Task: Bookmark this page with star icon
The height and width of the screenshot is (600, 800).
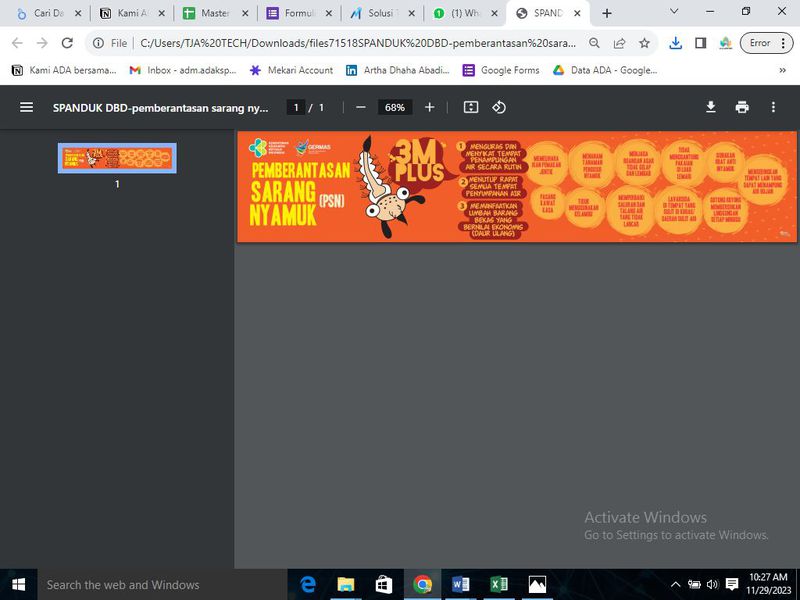Action: 645,43
